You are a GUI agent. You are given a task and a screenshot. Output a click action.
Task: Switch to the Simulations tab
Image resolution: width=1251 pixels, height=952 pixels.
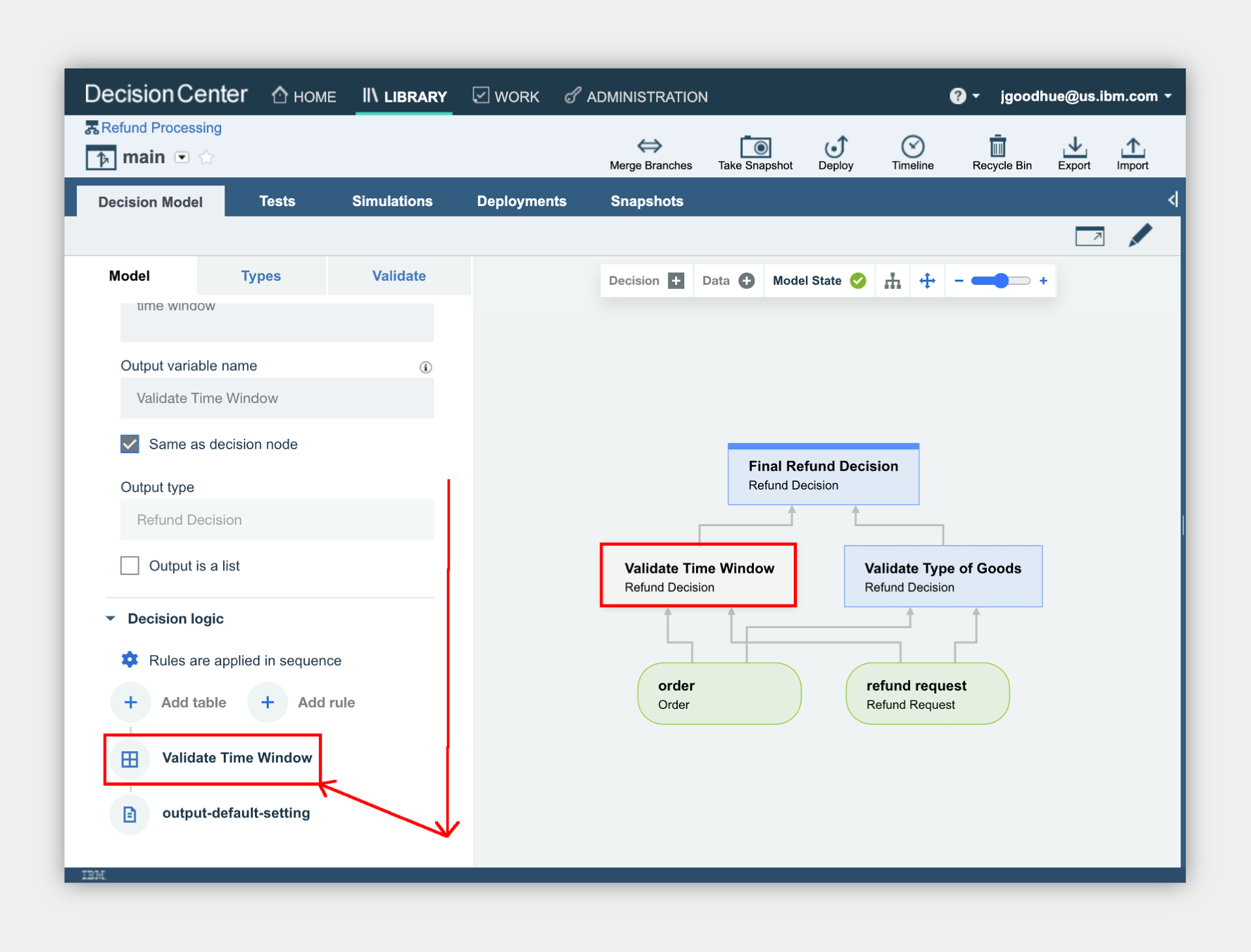click(392, 201)
